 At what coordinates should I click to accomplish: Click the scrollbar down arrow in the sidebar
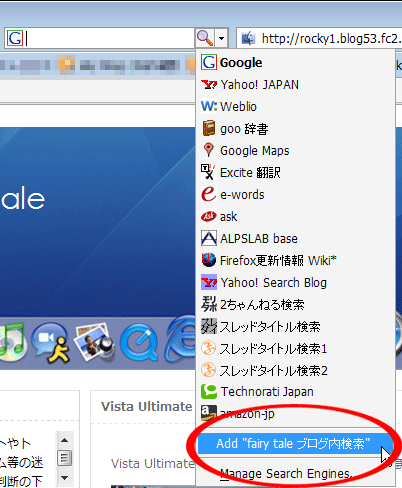(x=64, y=478)
